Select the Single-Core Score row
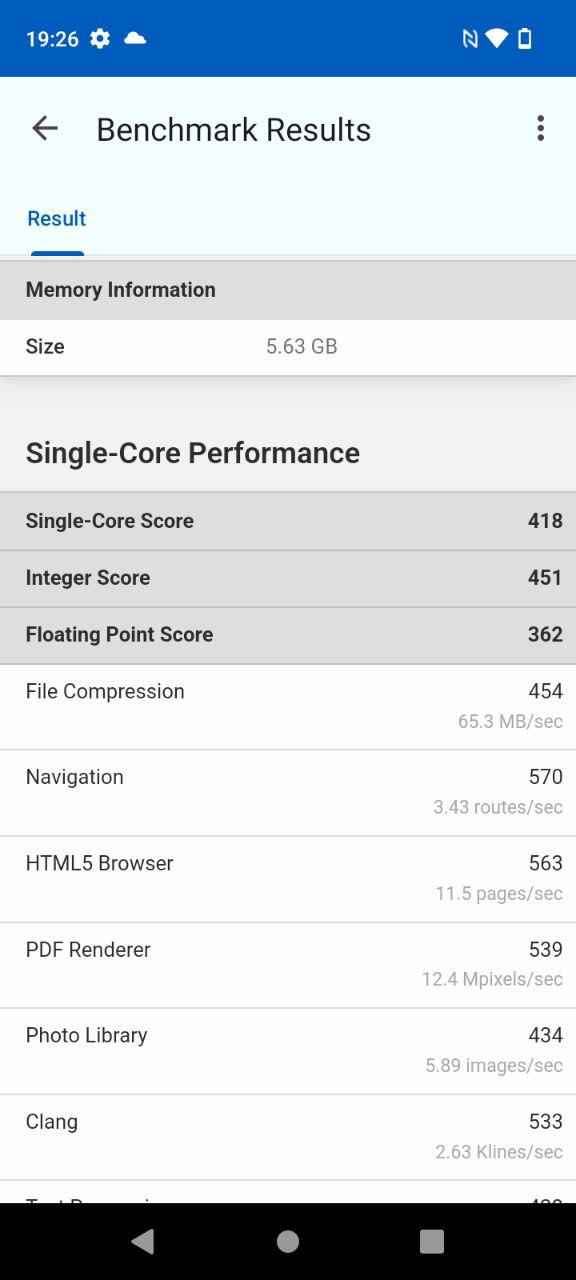Image resolution: width=576 pixels, height=1280 pixels. click(288, 521)
